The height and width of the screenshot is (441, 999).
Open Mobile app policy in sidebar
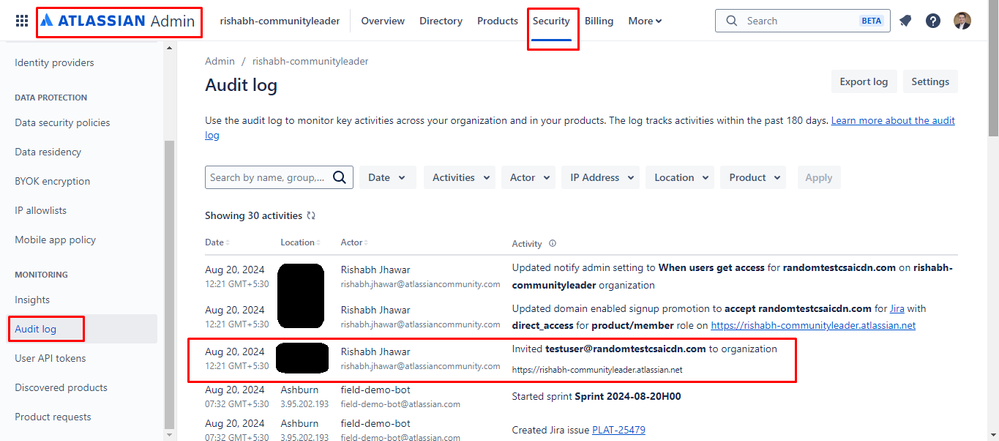(x=55, y=240)
